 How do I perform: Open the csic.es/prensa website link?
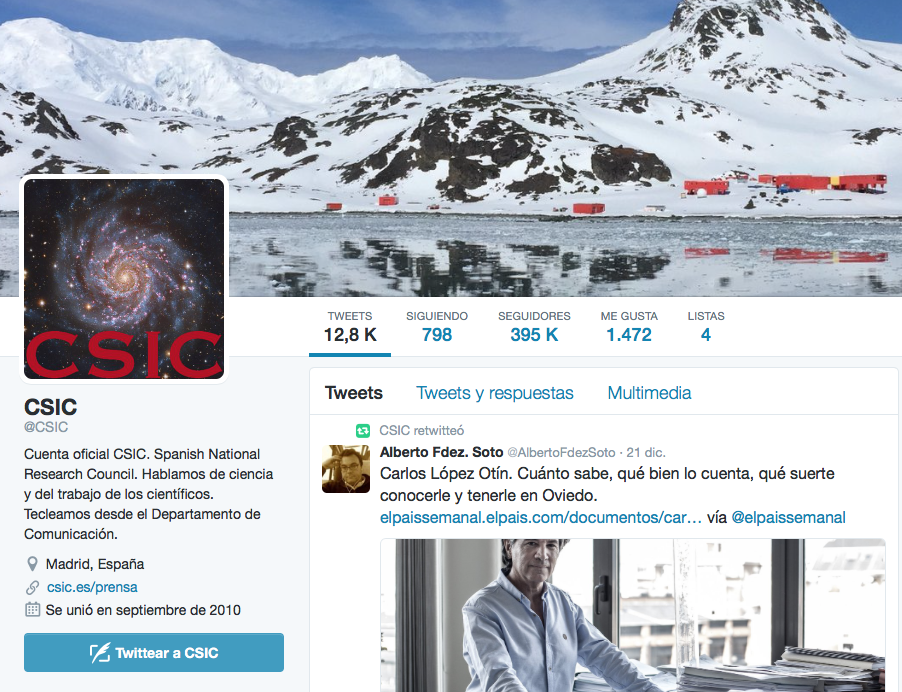pyautogui.click(x=92, y=587)
